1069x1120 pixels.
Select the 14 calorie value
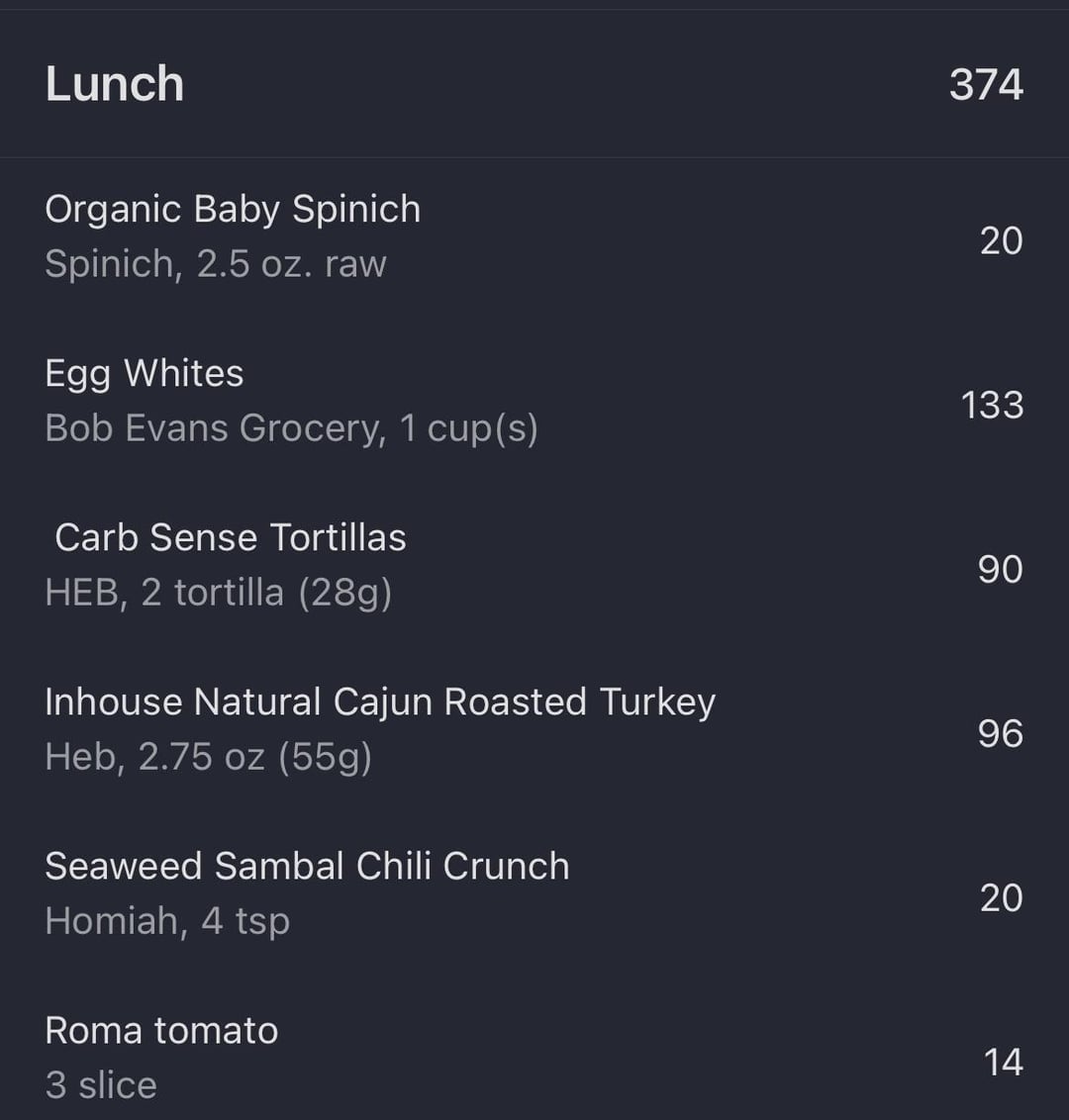(1003, 1062)
